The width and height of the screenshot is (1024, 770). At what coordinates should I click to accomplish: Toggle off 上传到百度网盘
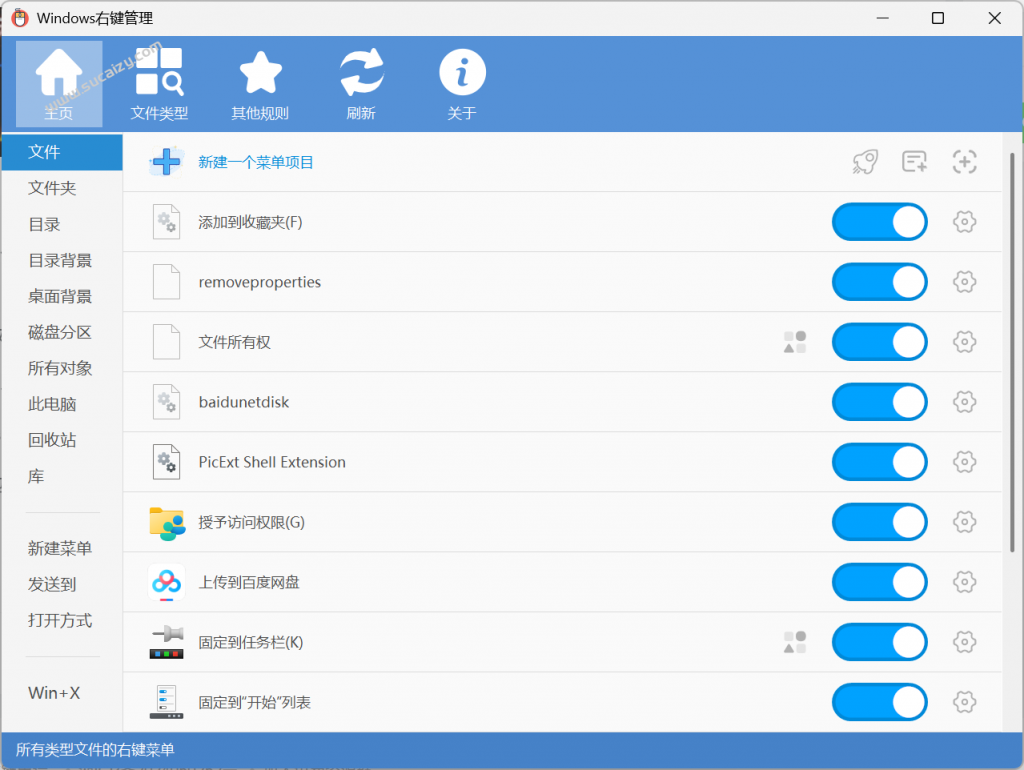point(880,582)
